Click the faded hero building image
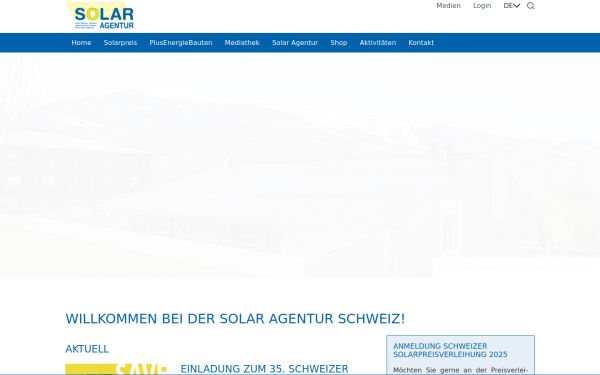600x375 pixels. tap(300, 165)
